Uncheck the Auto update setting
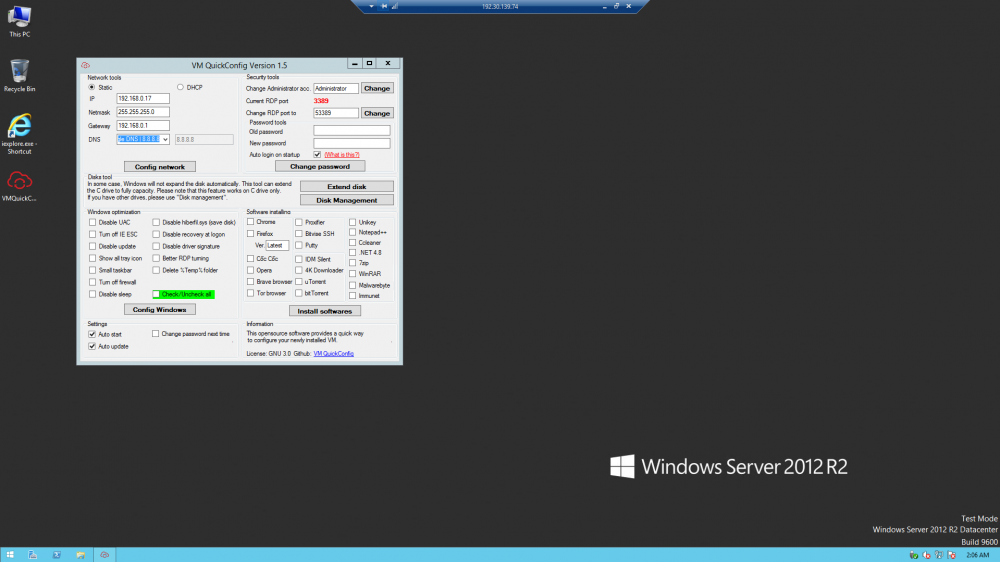This screenshot has width=1000, height=562. click(x=92, y=346)
